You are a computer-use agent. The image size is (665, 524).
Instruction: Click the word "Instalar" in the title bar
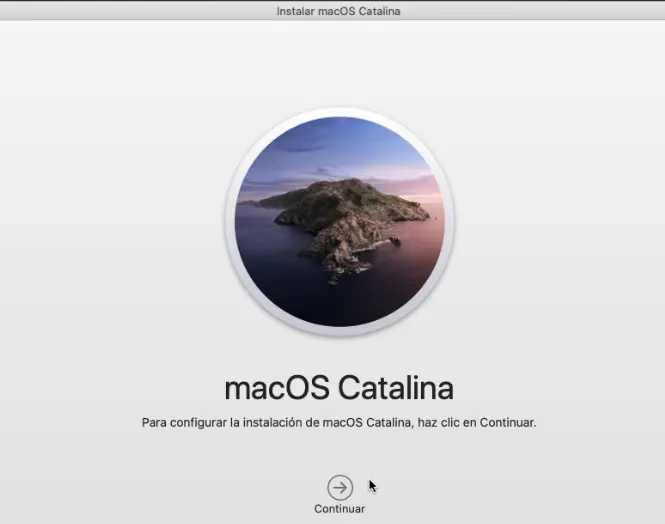click(x=297, y=11)
